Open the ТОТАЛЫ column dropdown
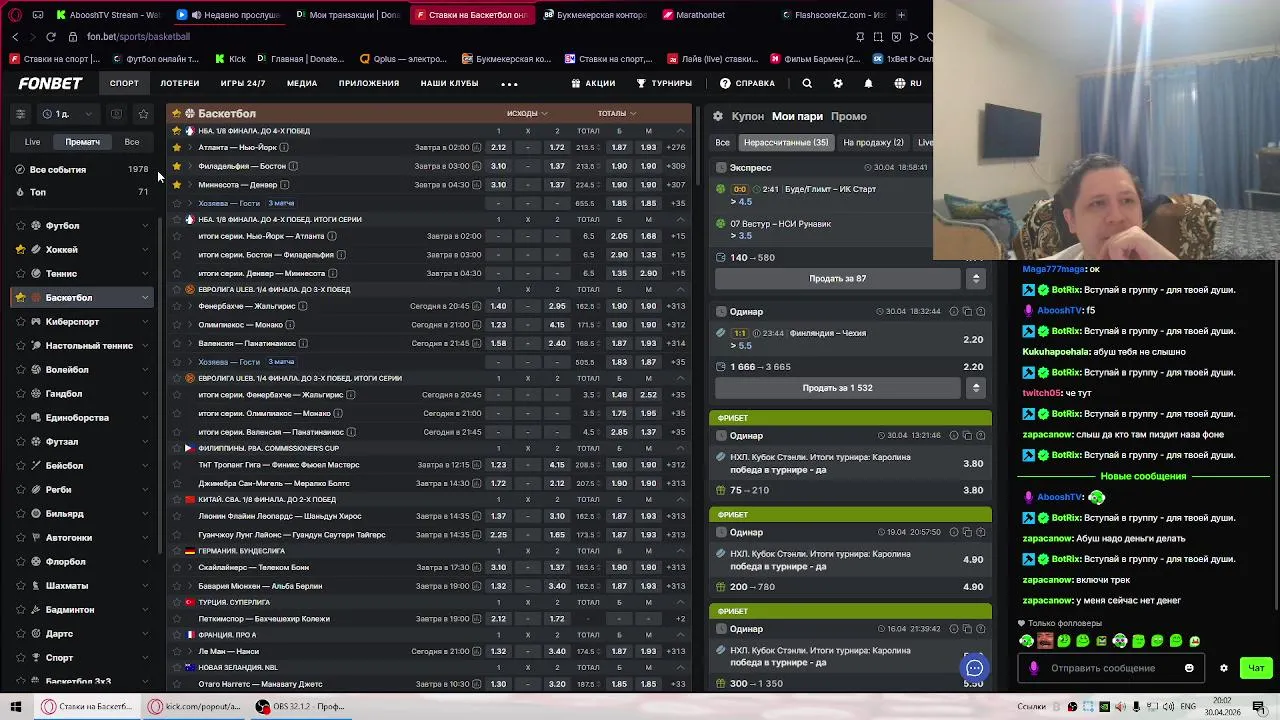 pos(617,114)
